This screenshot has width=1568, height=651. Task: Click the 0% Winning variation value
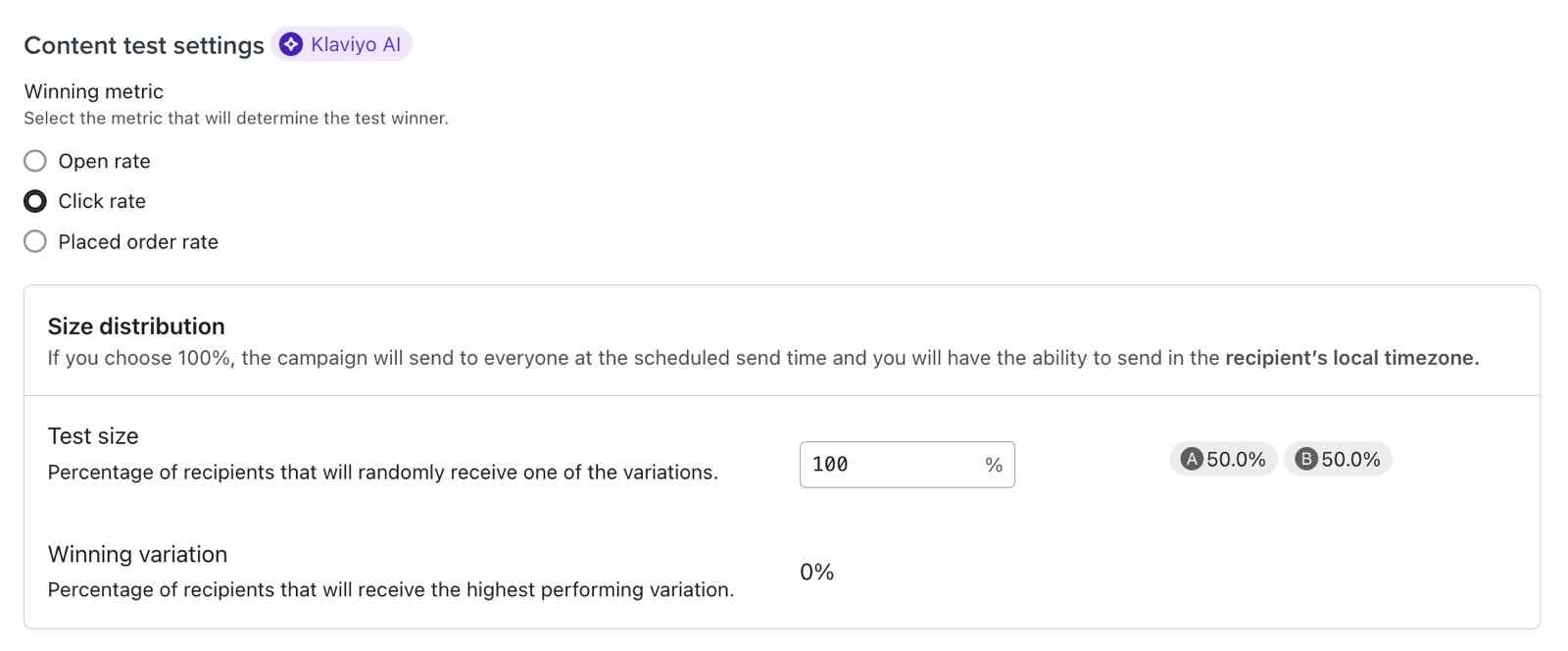tap(814, 572)
